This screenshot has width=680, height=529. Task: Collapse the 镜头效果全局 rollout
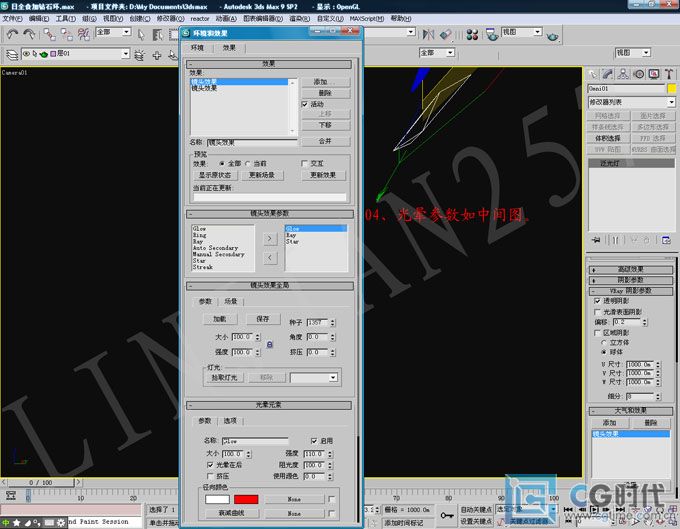click(270, 286)
